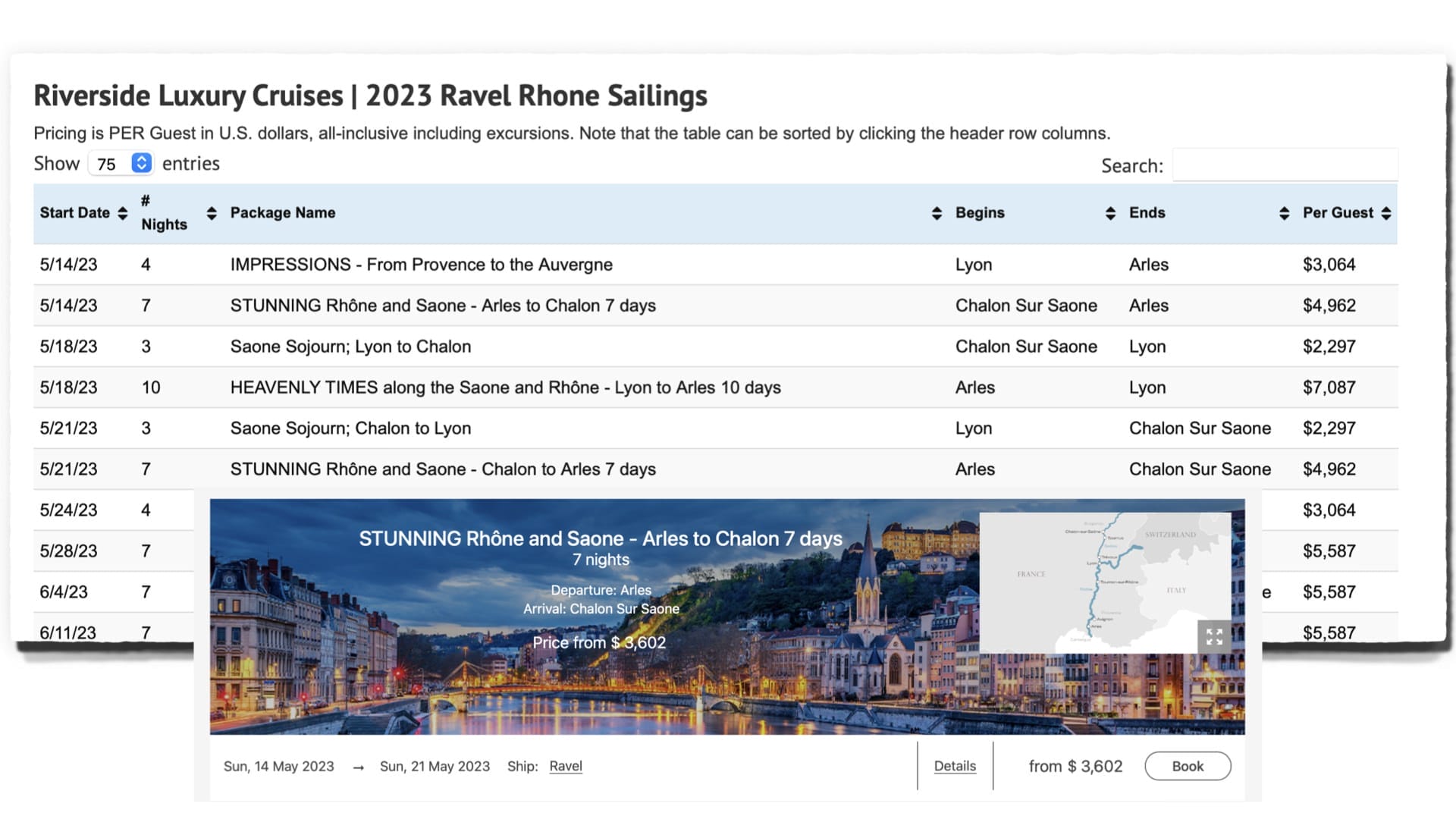Click the banner title Arles to Chalon 7 days
Viewport: 1456px width, 819px height.
pyautogui.click(x=600, y=538)
